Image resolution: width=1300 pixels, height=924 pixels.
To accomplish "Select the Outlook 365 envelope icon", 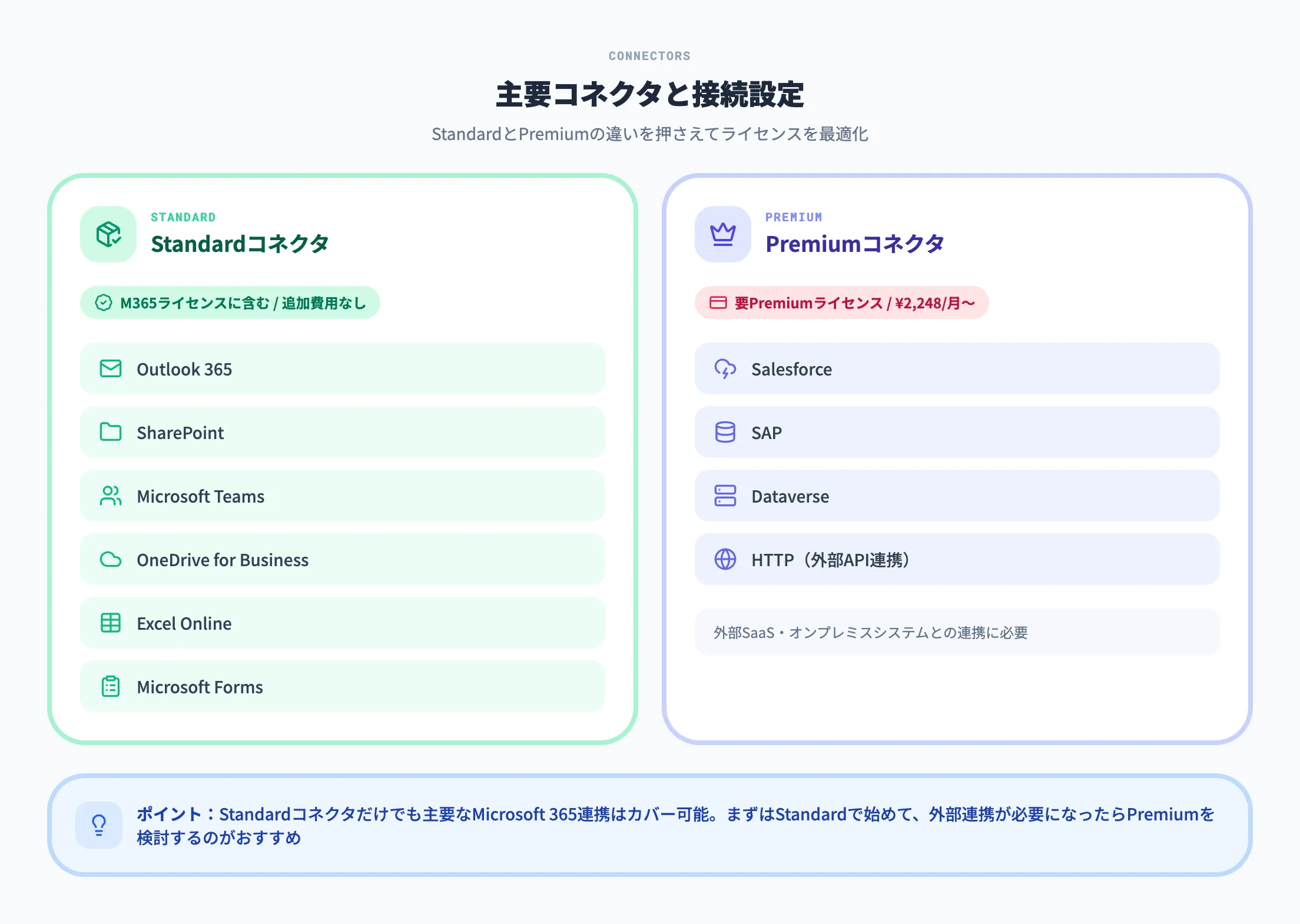I will 110,369.
